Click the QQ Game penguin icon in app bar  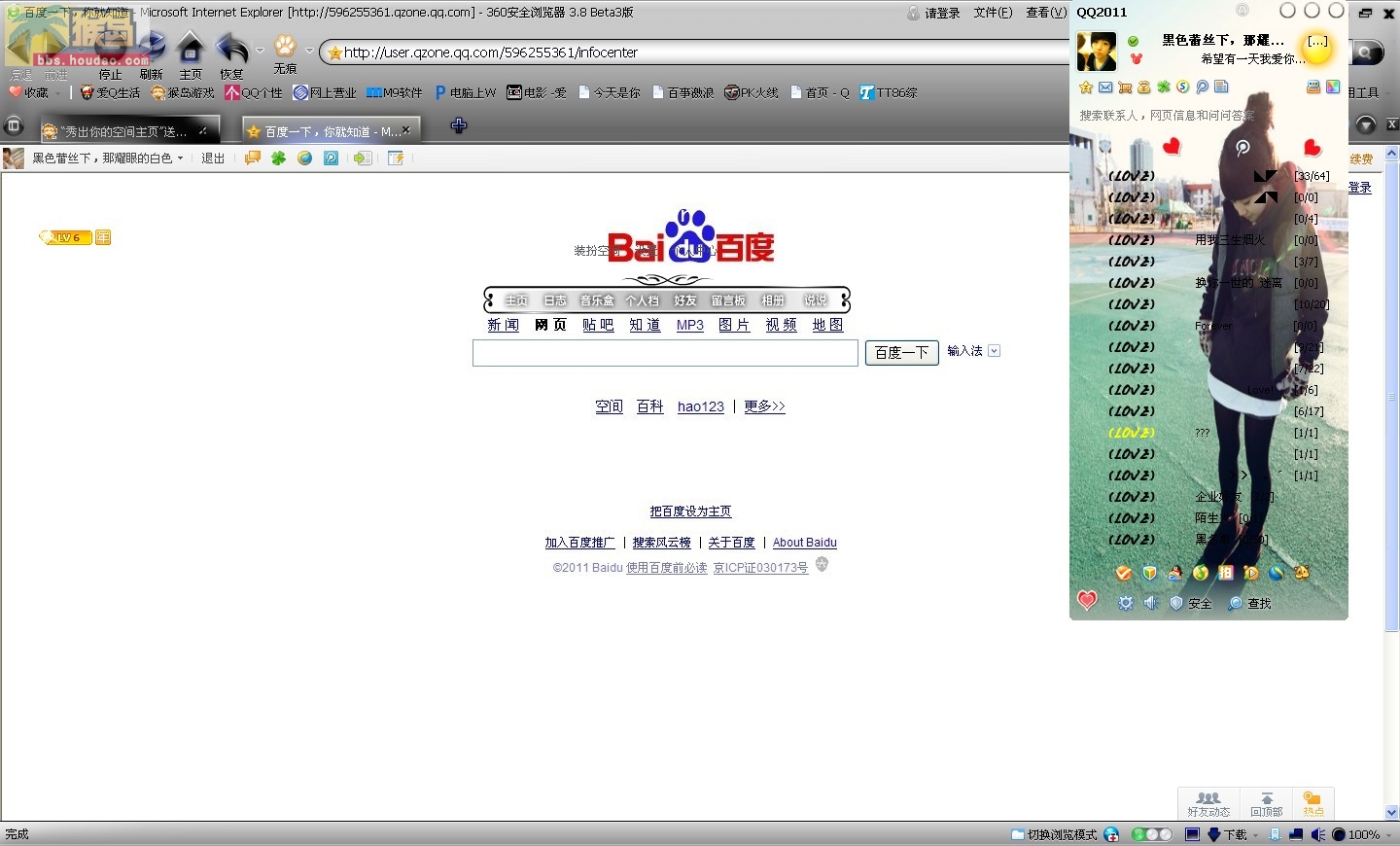click(x=1175, y=574)
